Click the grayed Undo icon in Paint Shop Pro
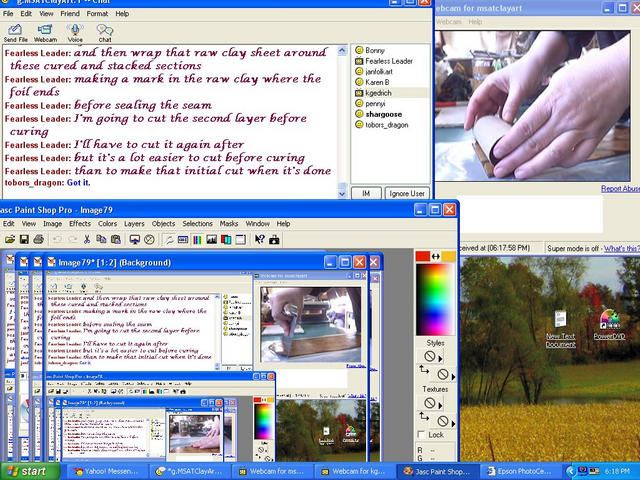The image size is (640, 480). point(58,240)
